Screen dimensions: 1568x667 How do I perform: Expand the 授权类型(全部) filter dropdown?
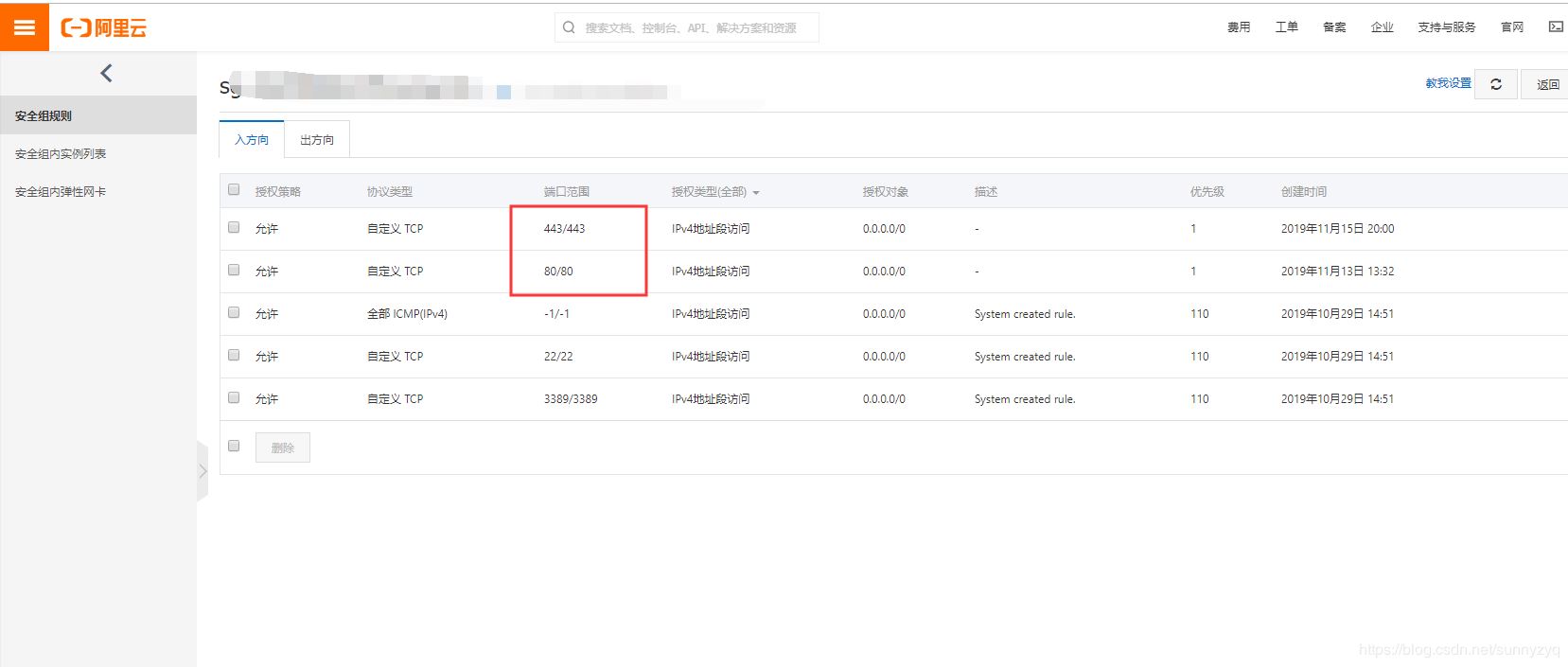click(x=715, y=192)
